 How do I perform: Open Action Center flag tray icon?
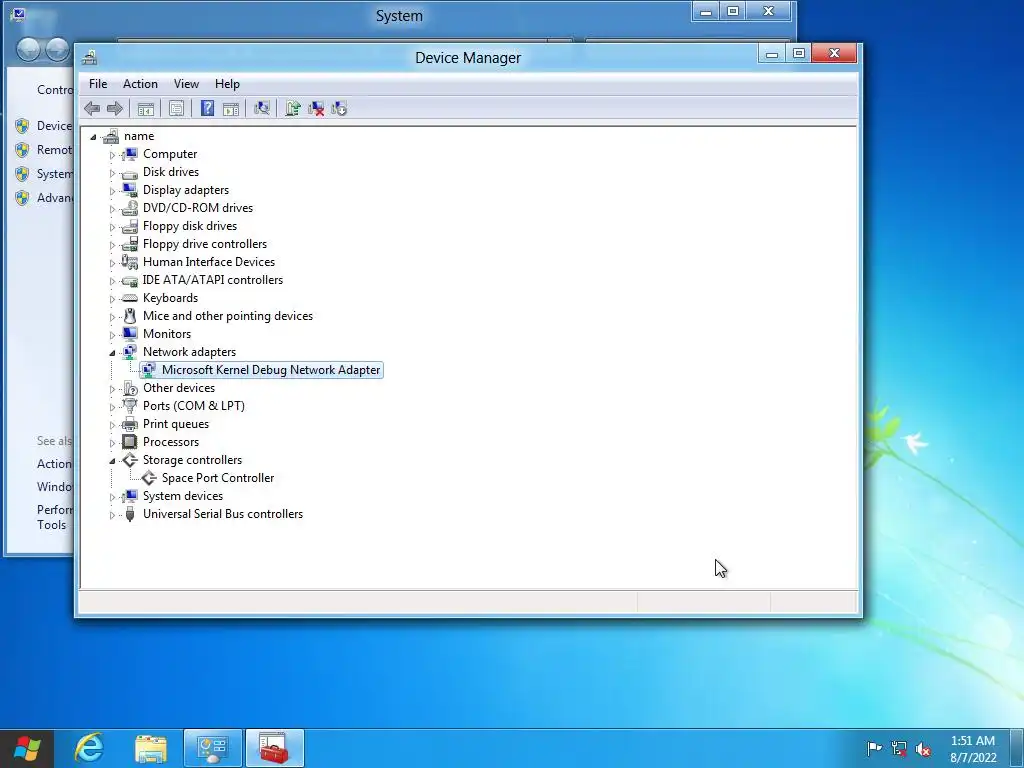click(874, 749)
